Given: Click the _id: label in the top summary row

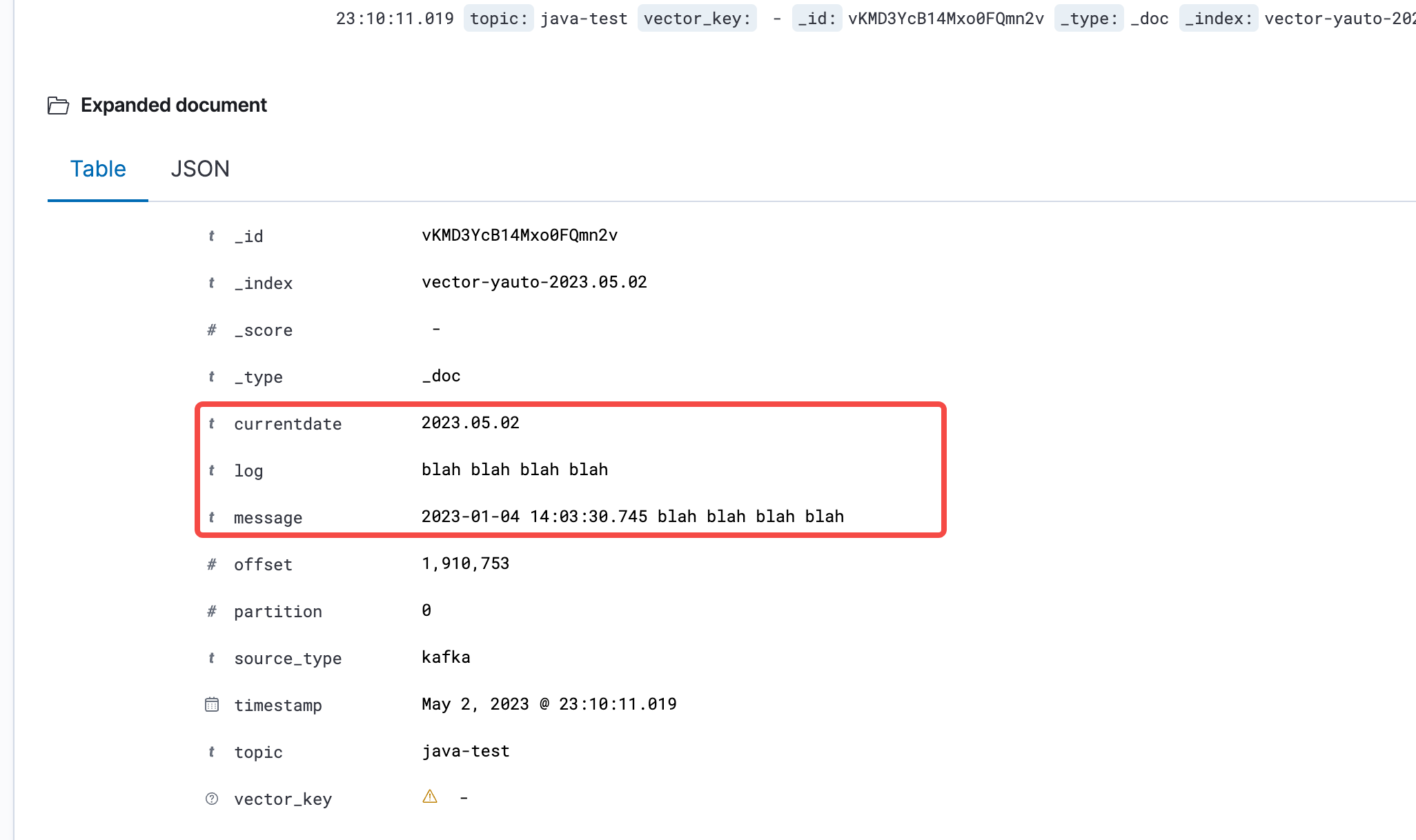Looking at the screenshot, I should (x=817, y=19).
